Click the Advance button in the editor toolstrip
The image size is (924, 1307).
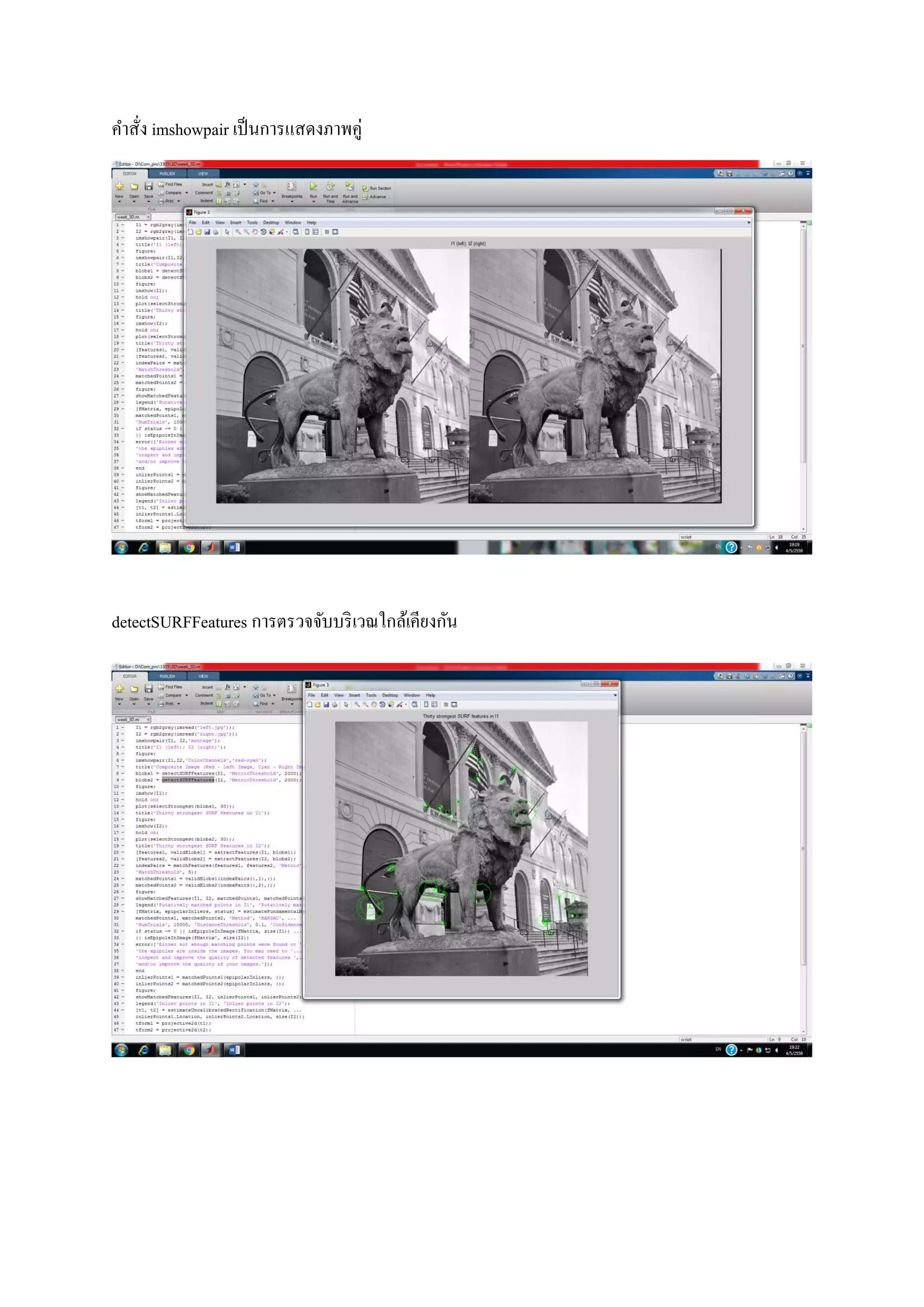click(x=374, y=197)
